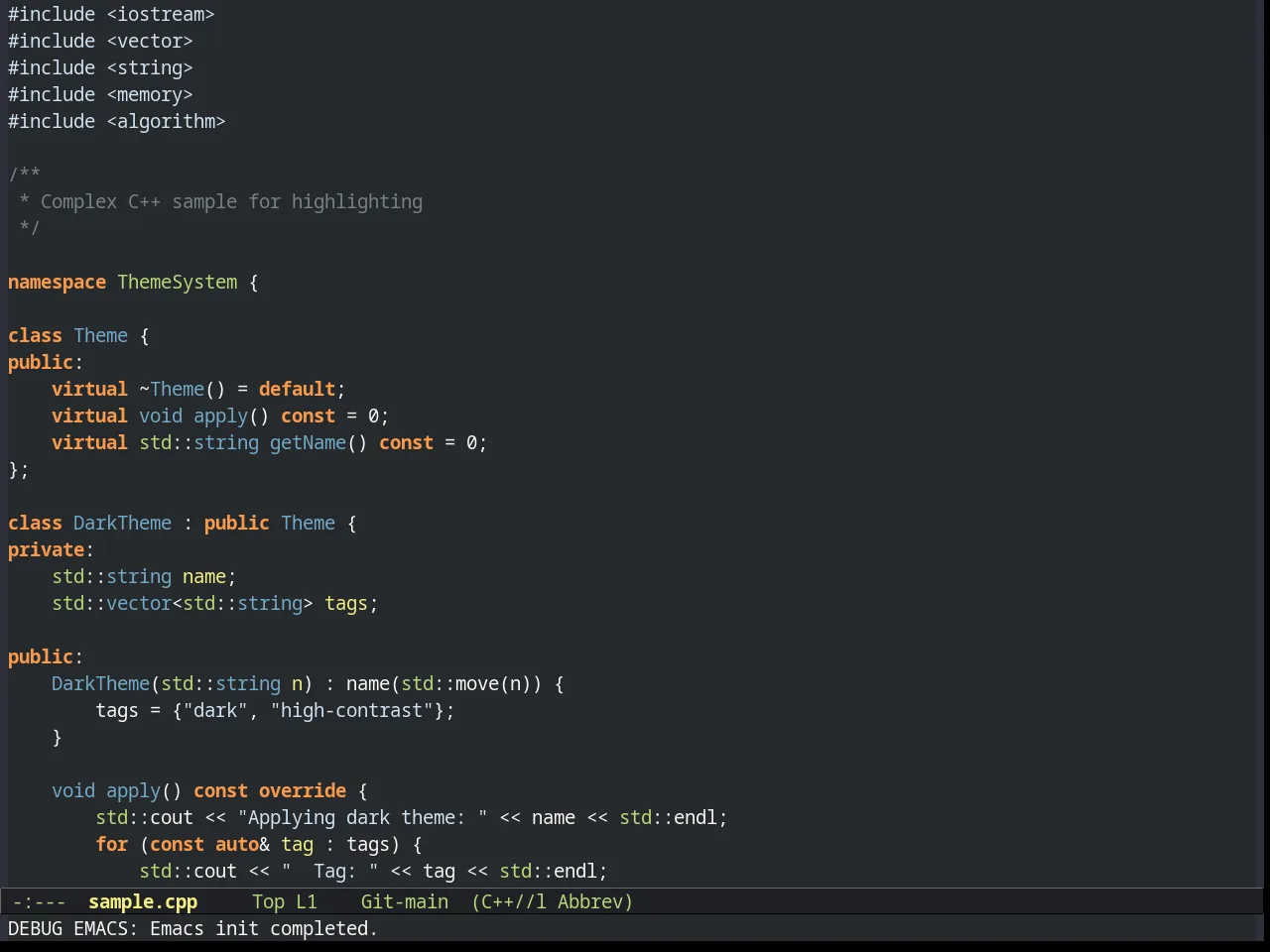Click 'move' in 'std::move(n)'
This screenshot has height=952, width=1270.
point(477,684)
